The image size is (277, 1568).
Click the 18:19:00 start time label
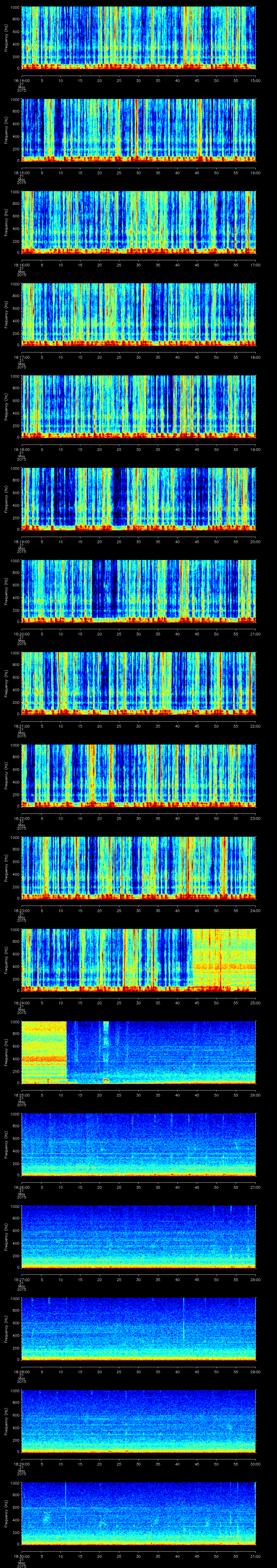point(21,542)
